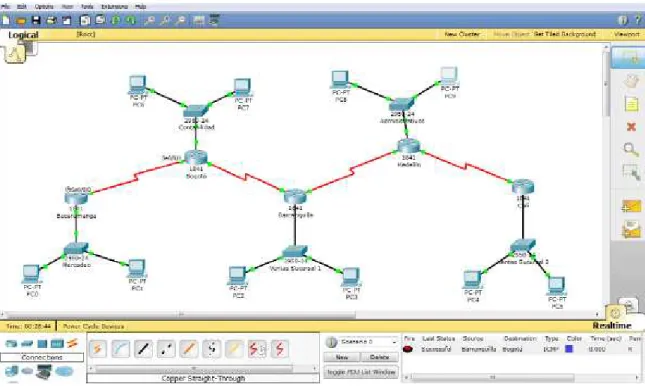Click the green Undo icon
645x387 pixels.
click(116, 20)
